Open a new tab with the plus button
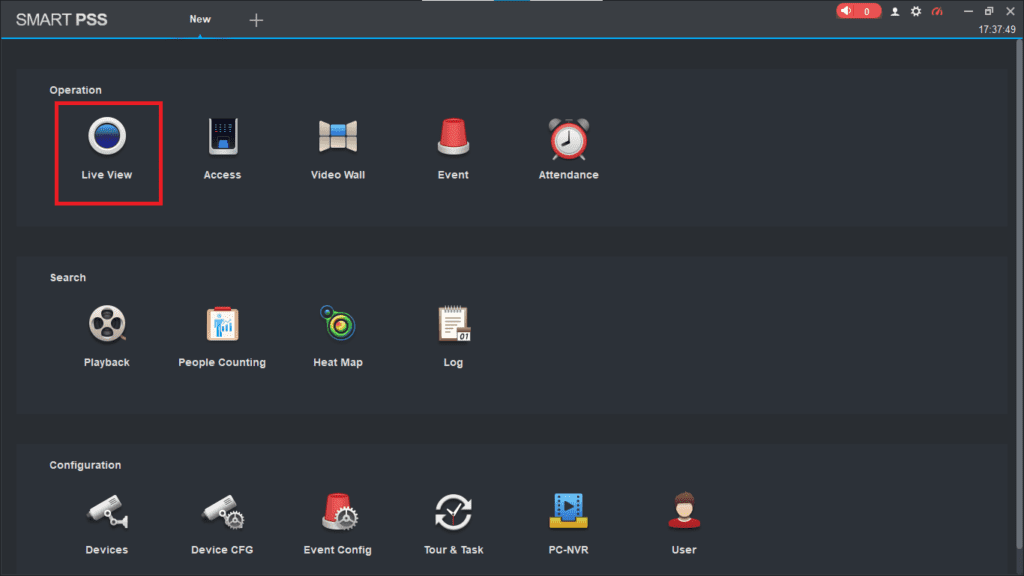The image size is (1024, 576). pyautogui.click(x=256, y=19)
